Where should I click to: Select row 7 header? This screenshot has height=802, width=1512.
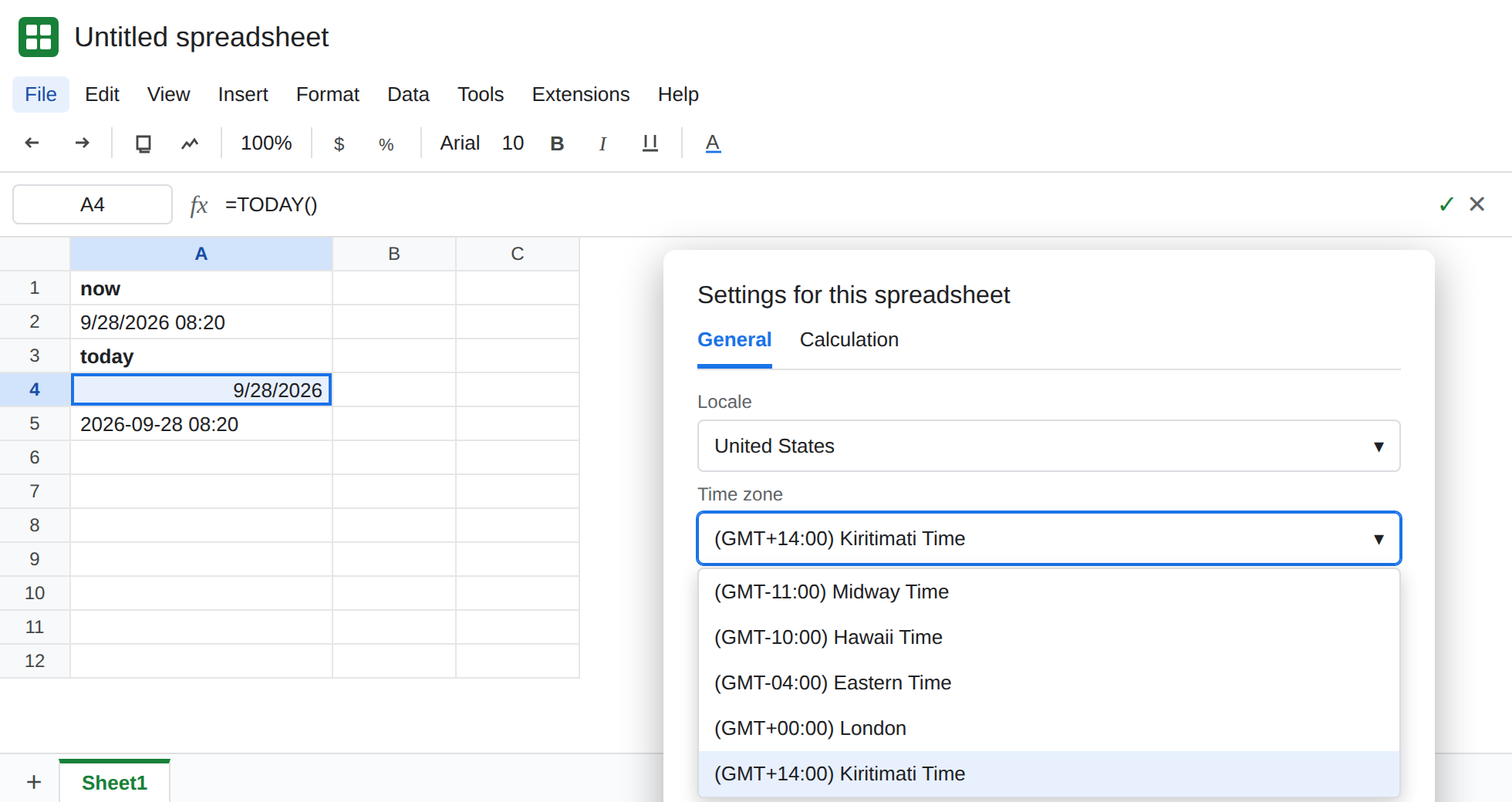pyautogui.click(x=35, y=492)
